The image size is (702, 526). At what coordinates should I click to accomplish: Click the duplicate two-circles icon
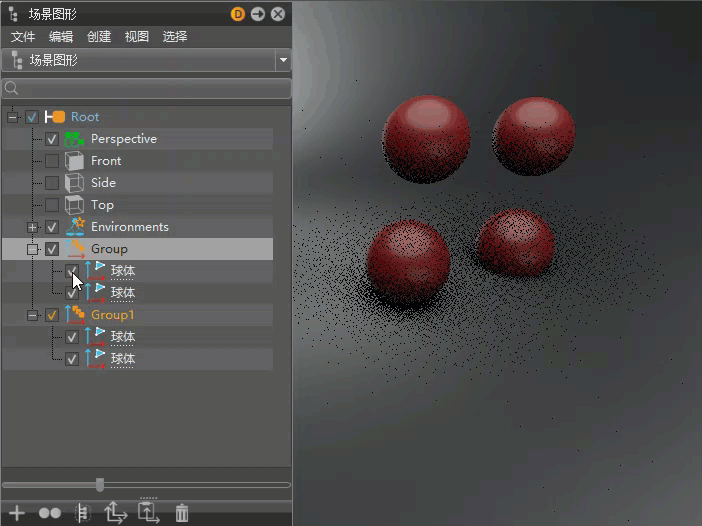(x=50, y=513)
